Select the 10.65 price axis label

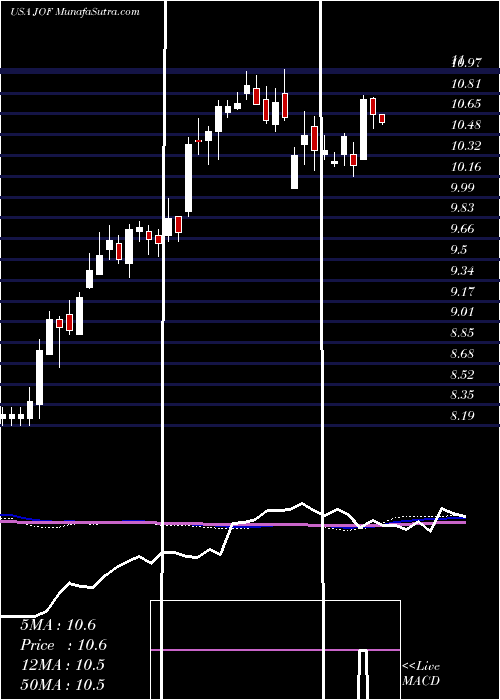tap(466, 104)
